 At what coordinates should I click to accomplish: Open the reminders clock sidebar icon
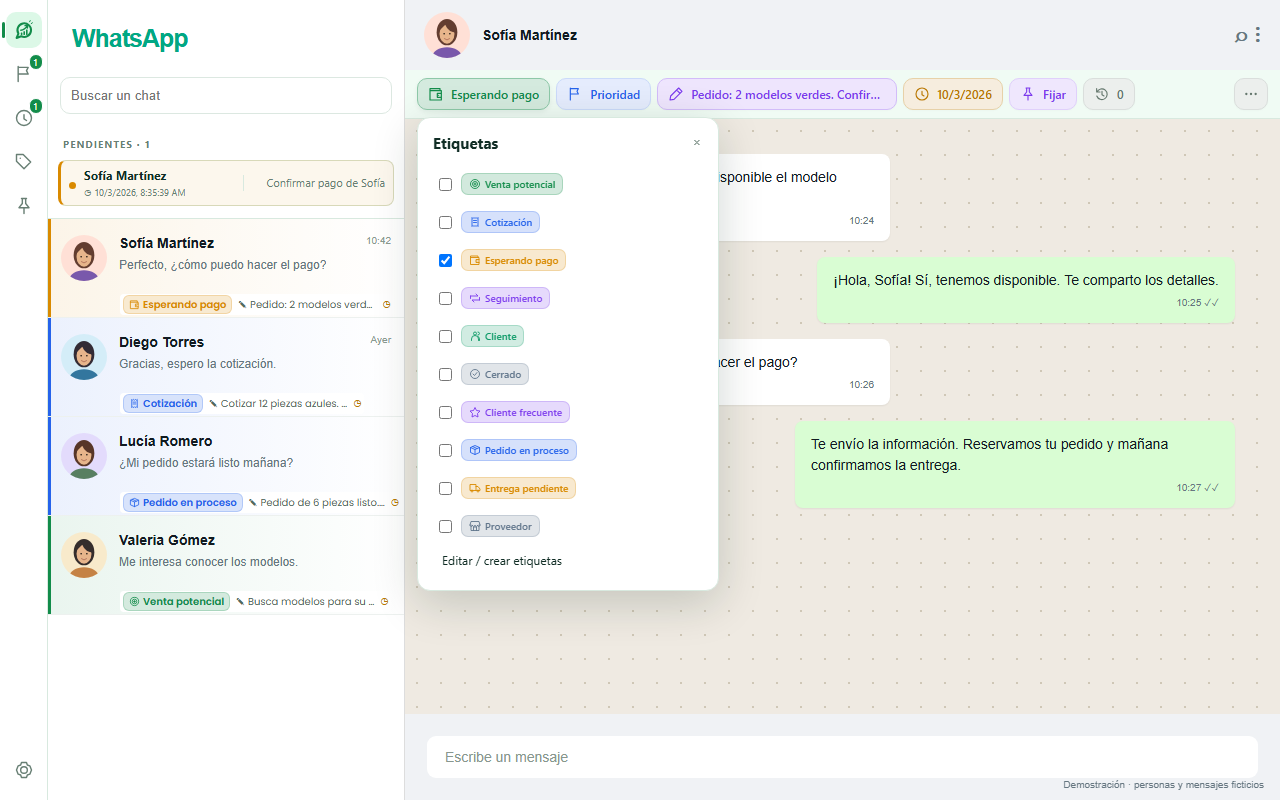pyautogui.click(x=24, y=118)
